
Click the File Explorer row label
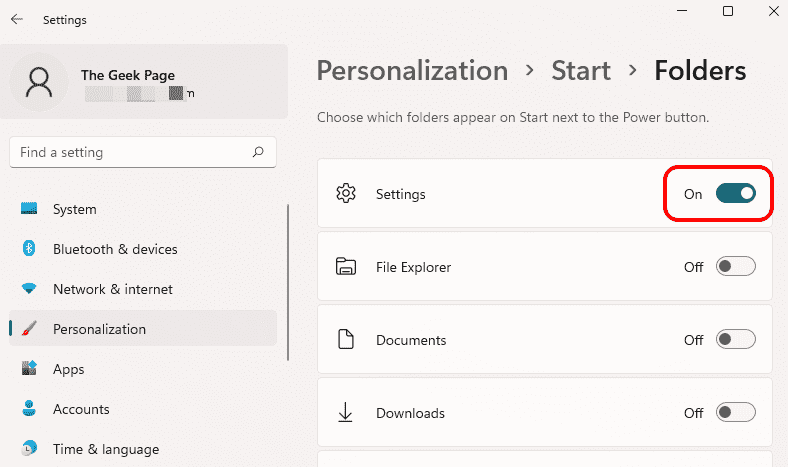413,267
